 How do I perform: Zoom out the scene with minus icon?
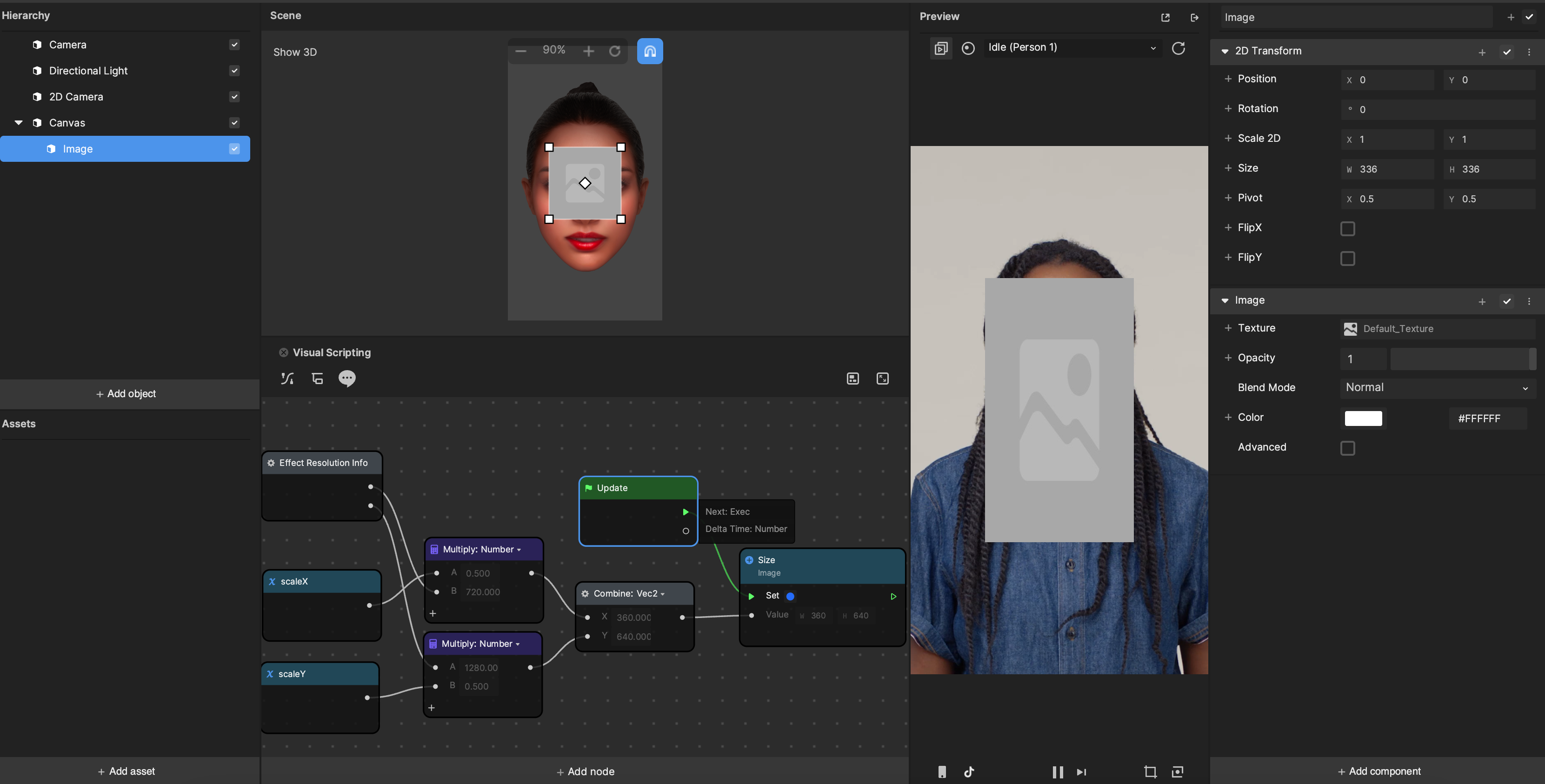[x=520, y=51]
